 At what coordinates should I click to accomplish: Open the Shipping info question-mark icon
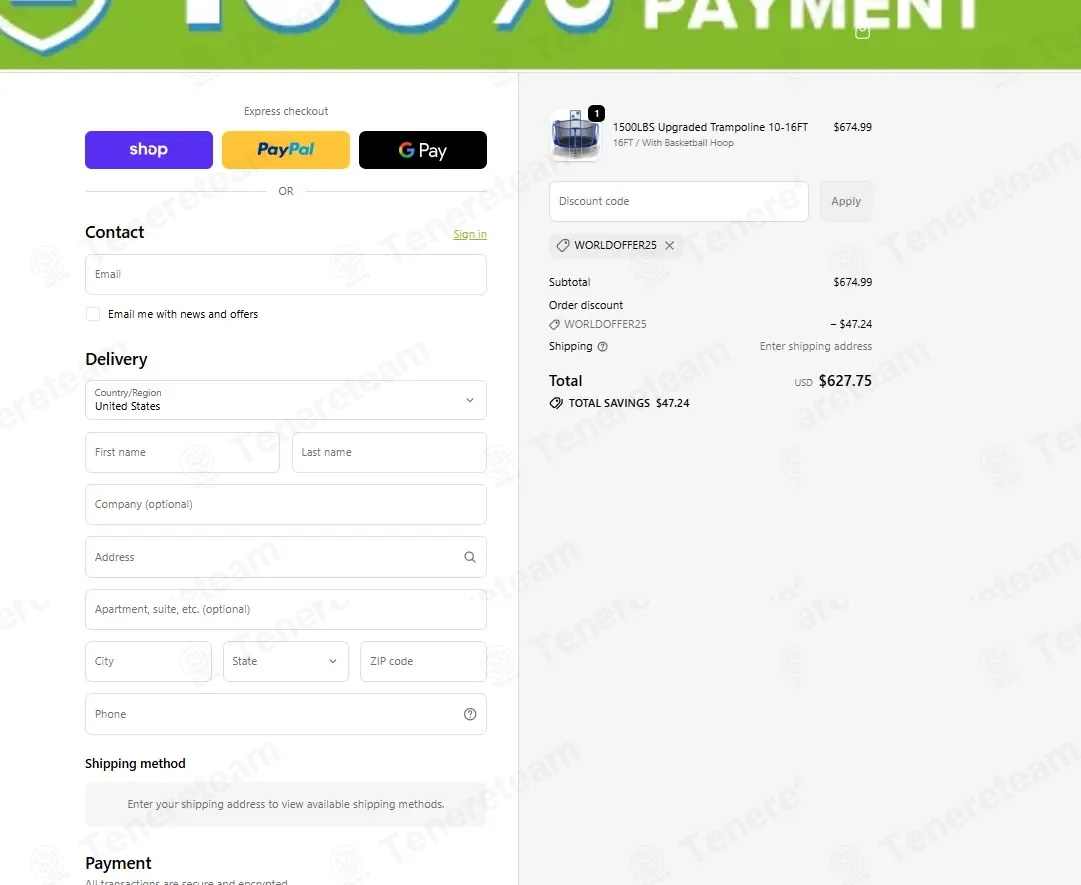(x=603, y=347)
